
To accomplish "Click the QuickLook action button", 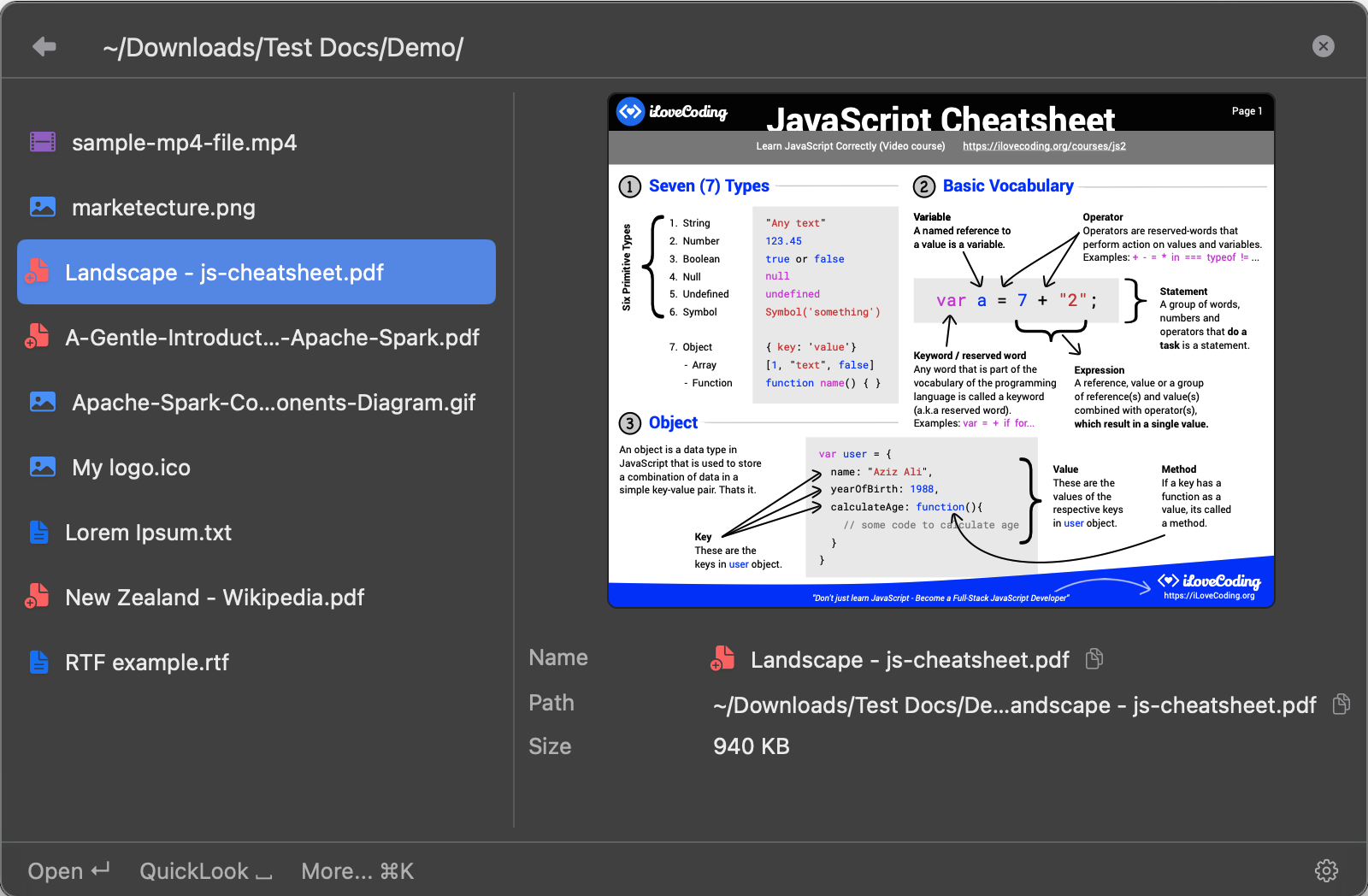I will tap(206, 870).
